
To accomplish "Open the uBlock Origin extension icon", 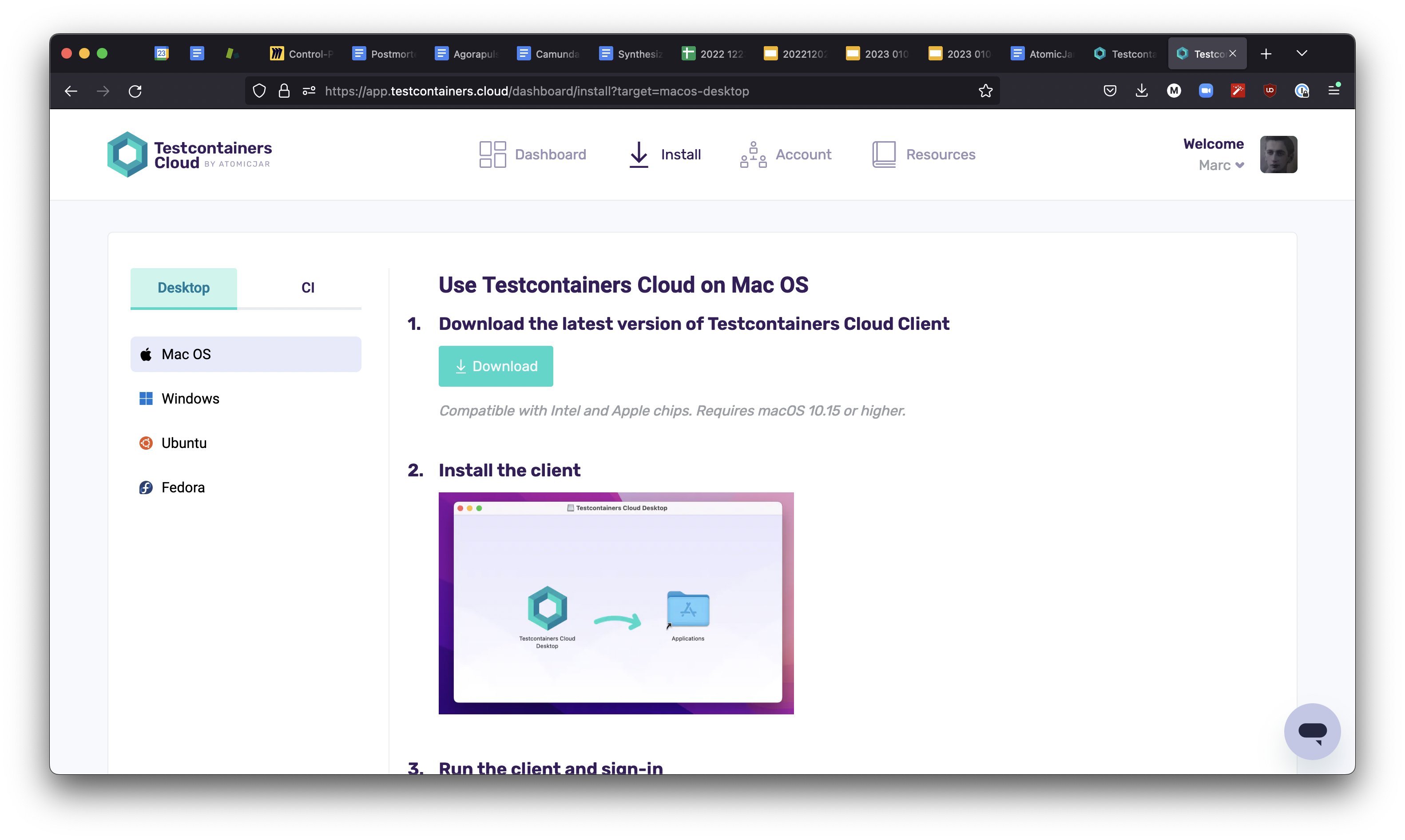I will tap(1270, 91).
